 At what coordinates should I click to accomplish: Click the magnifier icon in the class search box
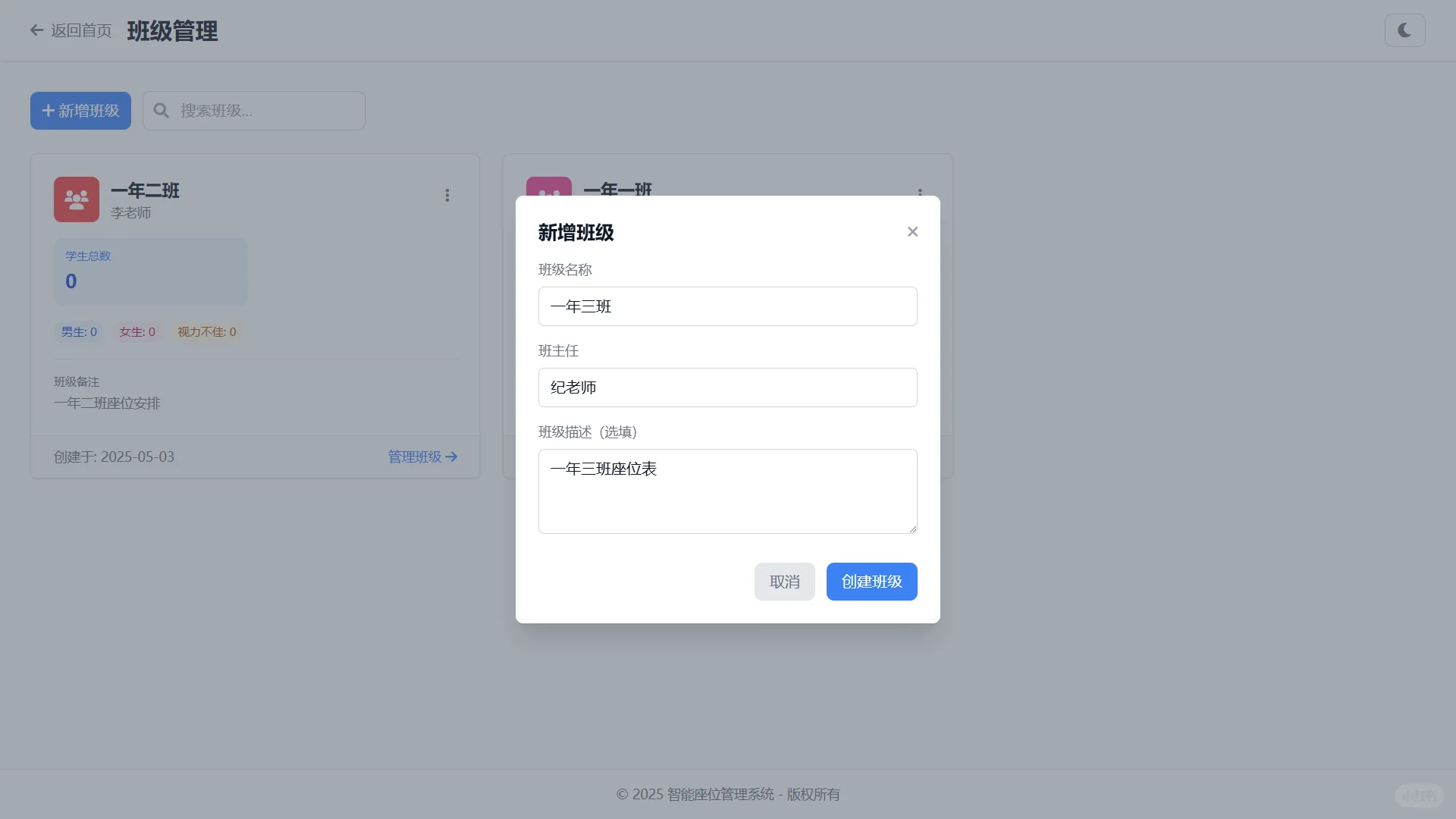pyautogui.click(x=161, y=111)
